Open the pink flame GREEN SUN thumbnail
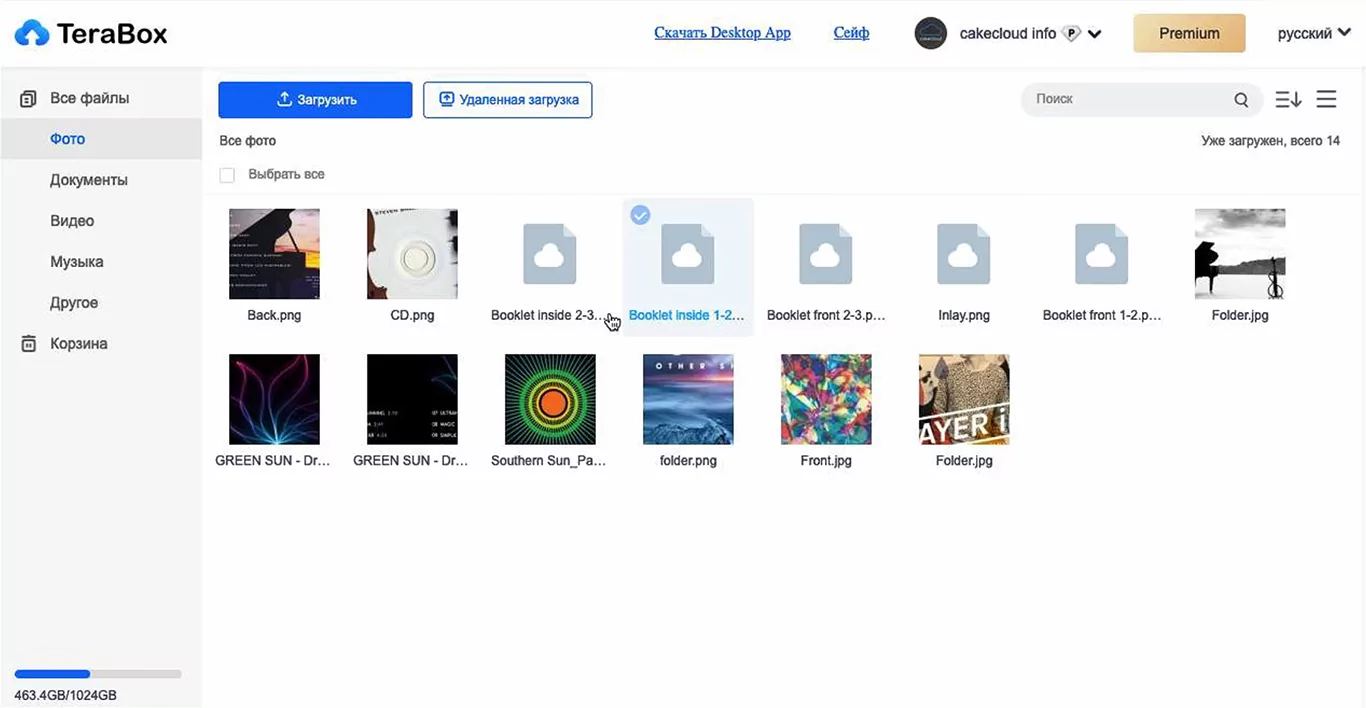The width and height of the screenshot is (1366, 708). pos(274,399)
